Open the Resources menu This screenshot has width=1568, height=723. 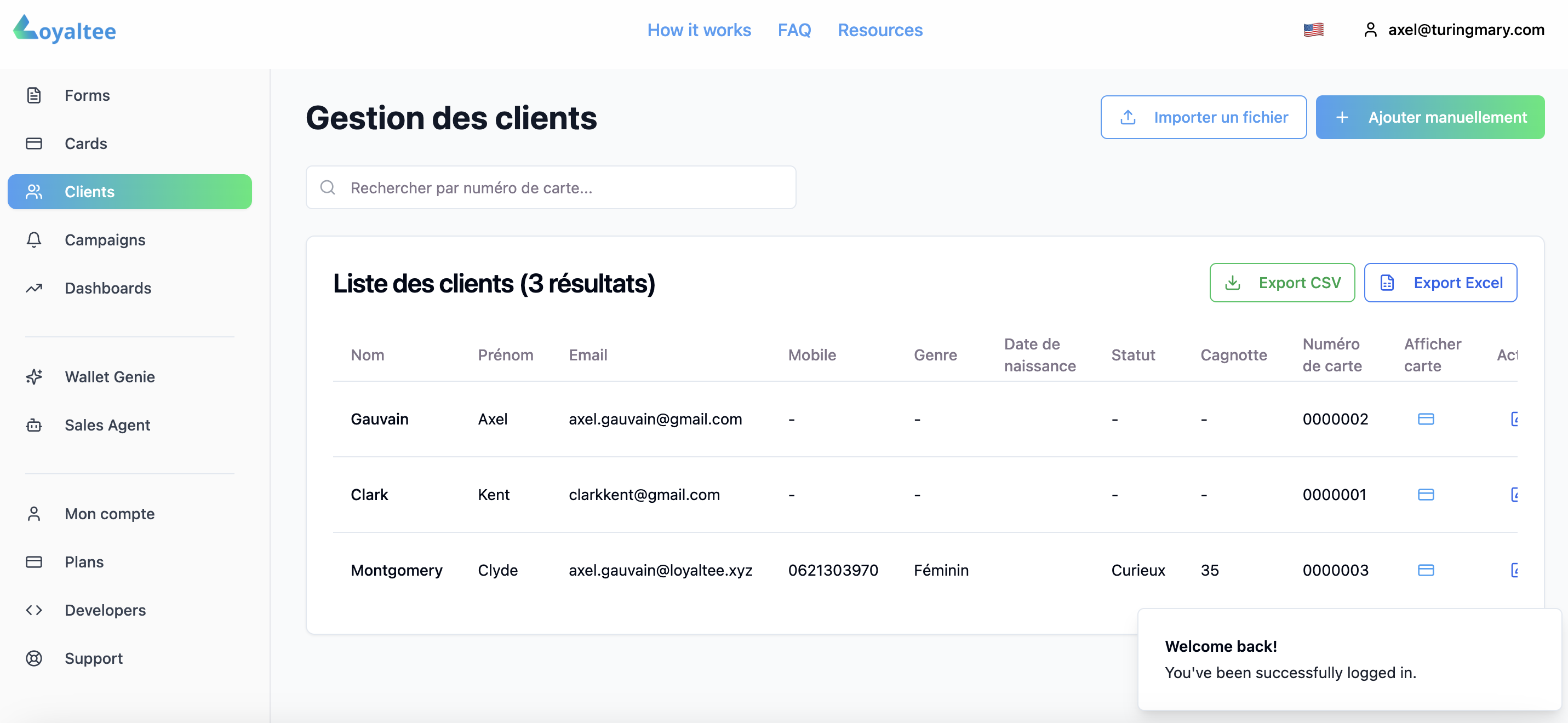tap(879, 30)
